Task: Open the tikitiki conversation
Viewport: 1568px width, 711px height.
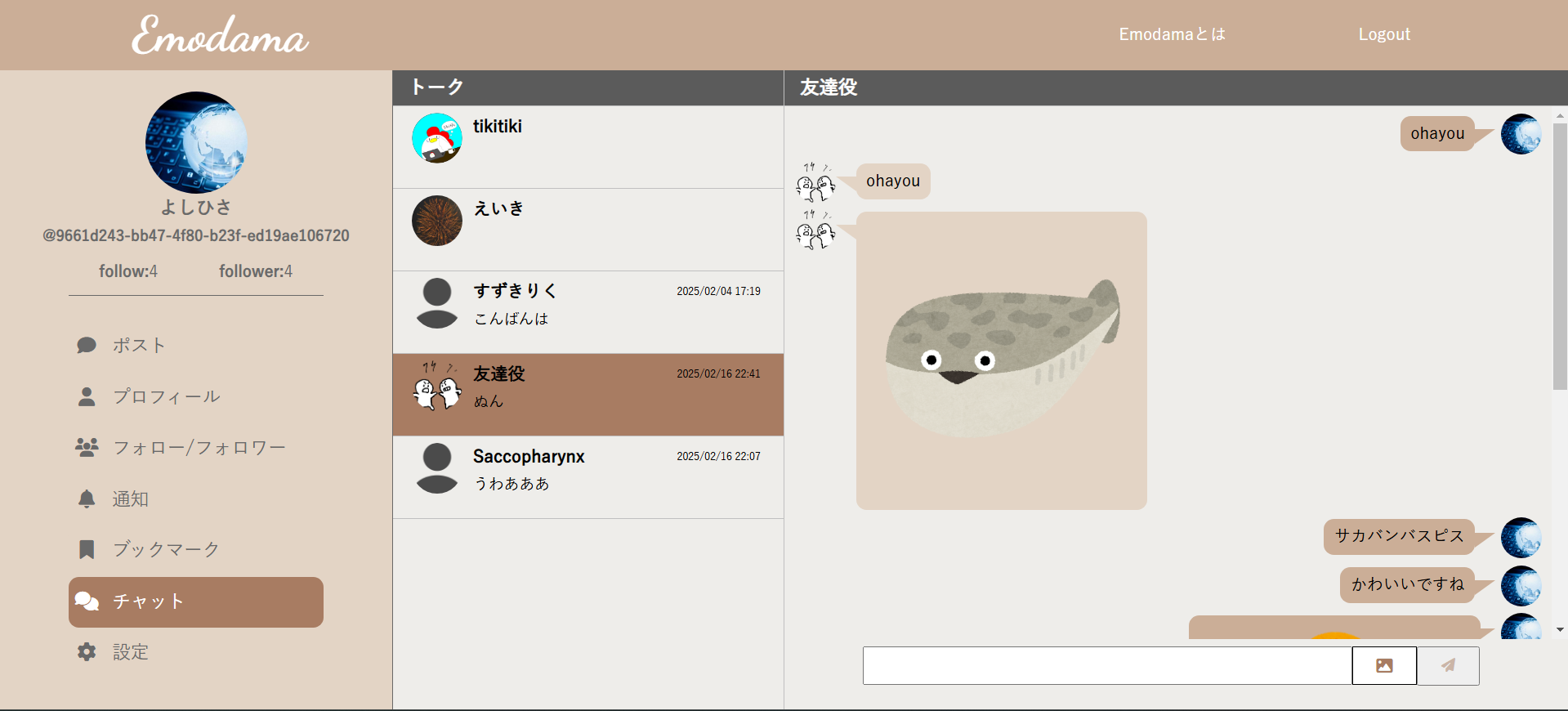Action: click(x=587, y=147)
